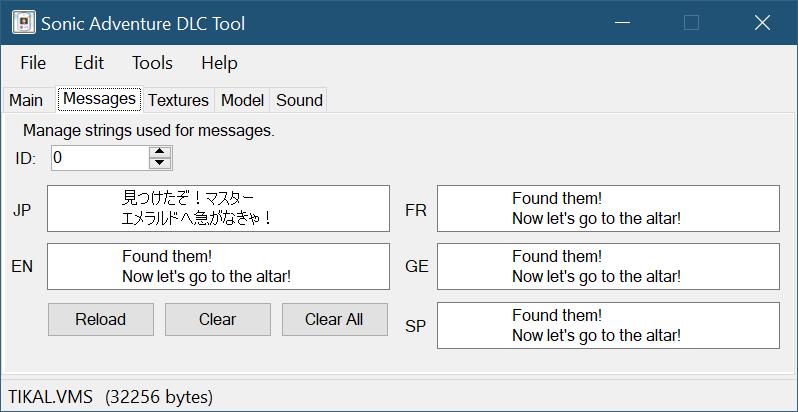Edit the SP message text box
Screen dimensions: 798x412
608,326
